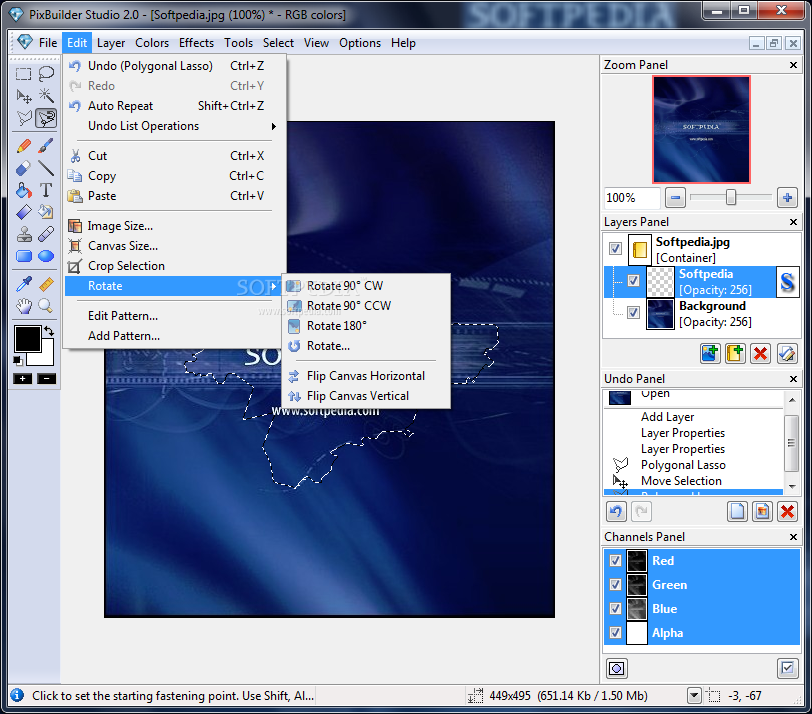Select the Magic Wand tool

tap(46, 96)
